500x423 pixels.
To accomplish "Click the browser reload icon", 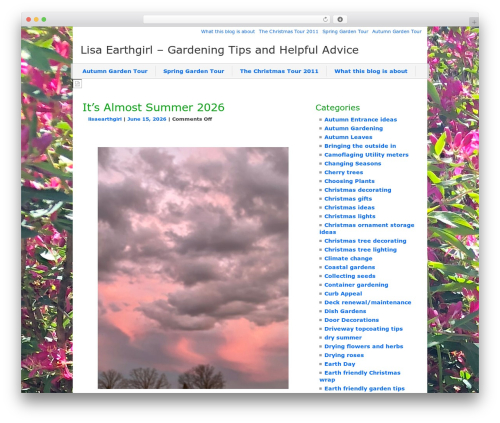I will 325,20.
